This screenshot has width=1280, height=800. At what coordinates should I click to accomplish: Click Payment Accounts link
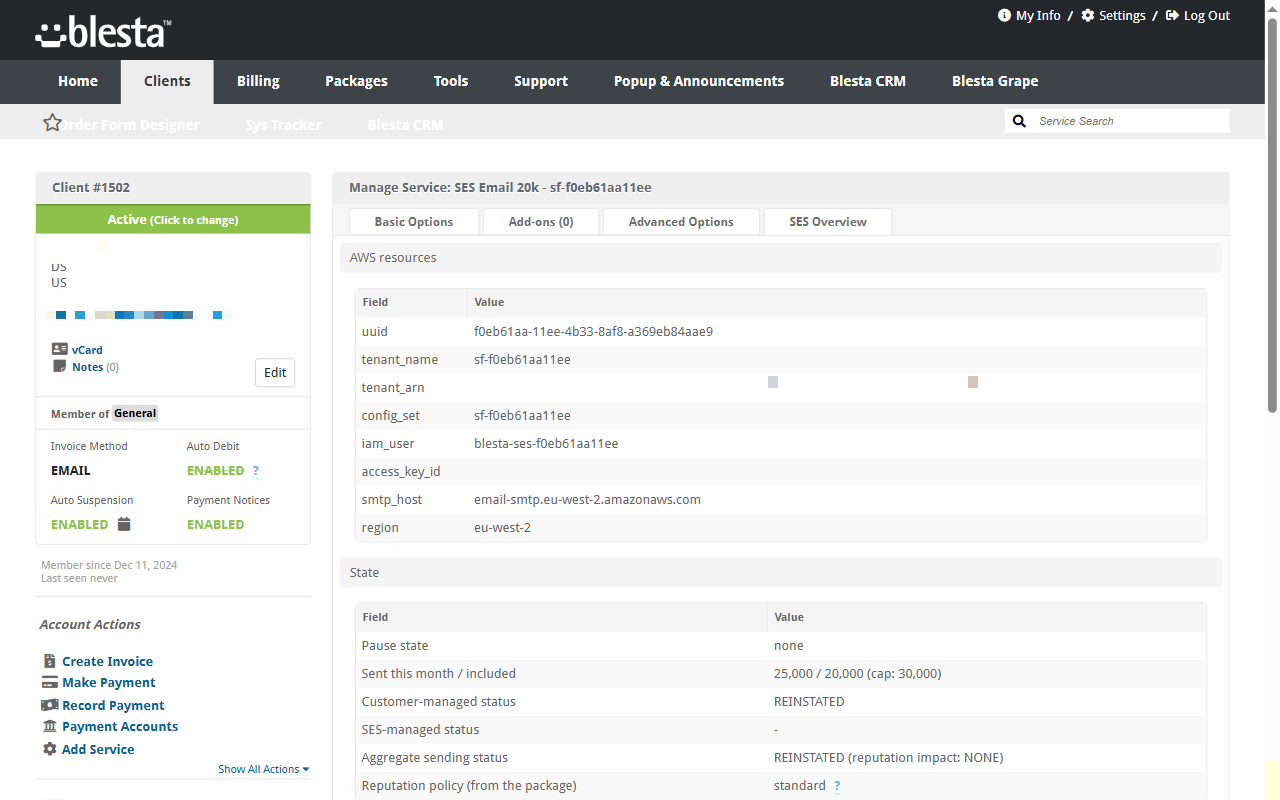tap(120, 727)
